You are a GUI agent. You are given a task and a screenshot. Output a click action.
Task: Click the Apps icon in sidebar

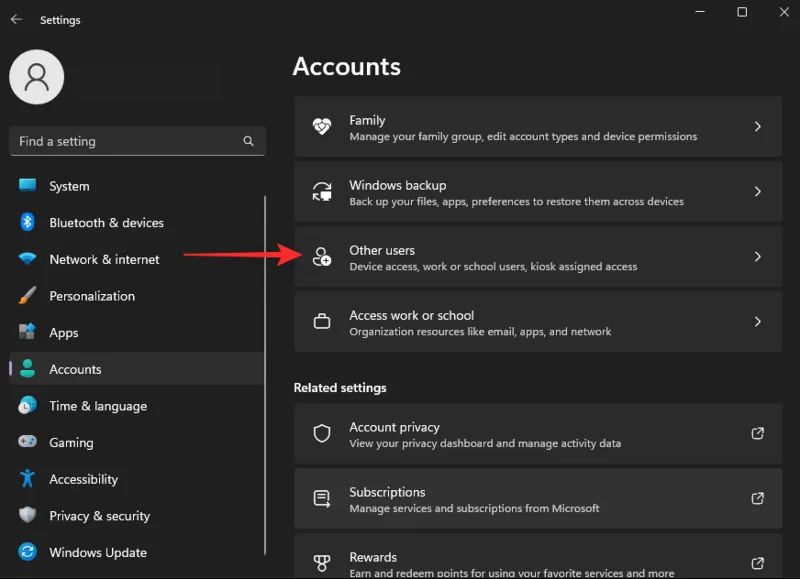[28, 332]
